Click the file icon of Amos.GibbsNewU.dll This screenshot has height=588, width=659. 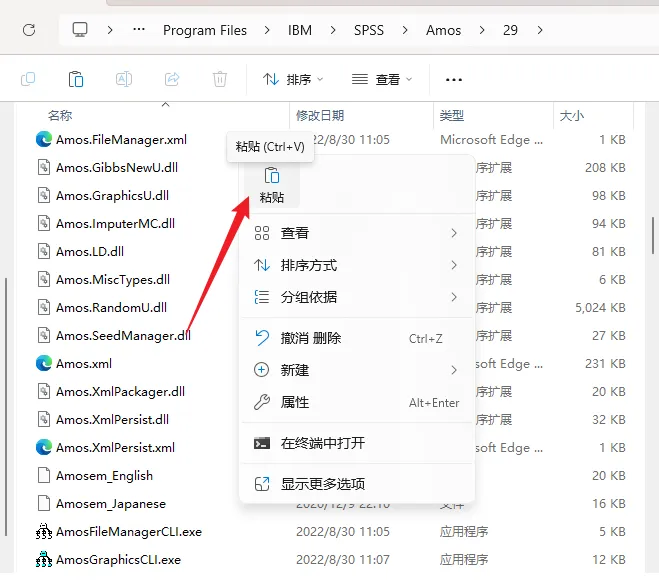pyautogui.click(x=44, y=167)
